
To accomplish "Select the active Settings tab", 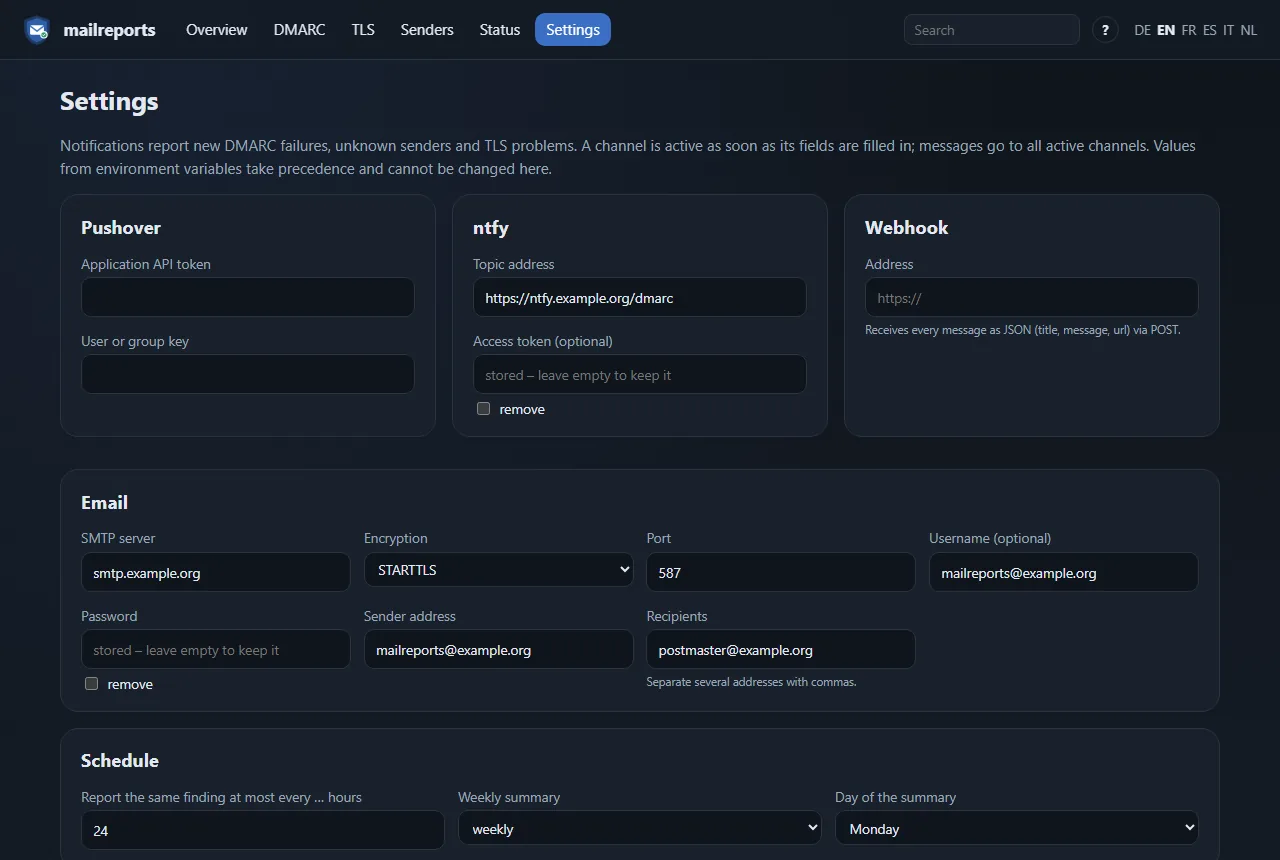I will coord(573,30).
